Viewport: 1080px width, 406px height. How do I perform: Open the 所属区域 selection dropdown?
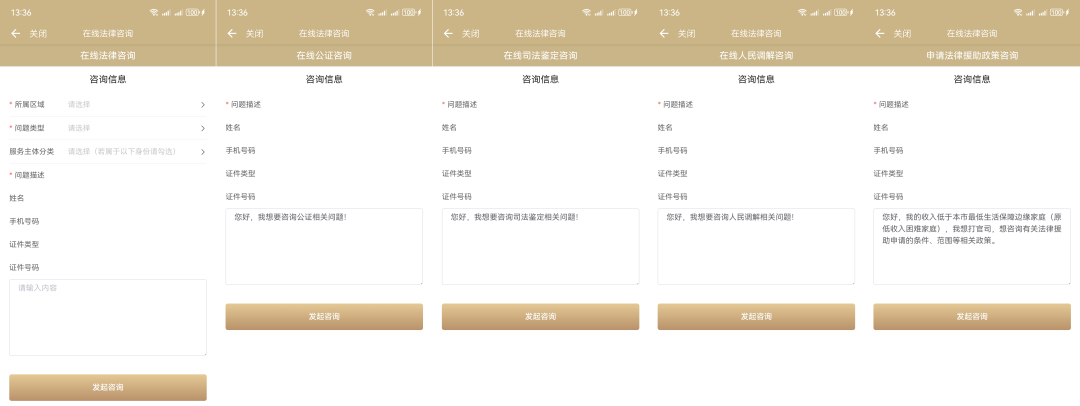pos(130,104)
